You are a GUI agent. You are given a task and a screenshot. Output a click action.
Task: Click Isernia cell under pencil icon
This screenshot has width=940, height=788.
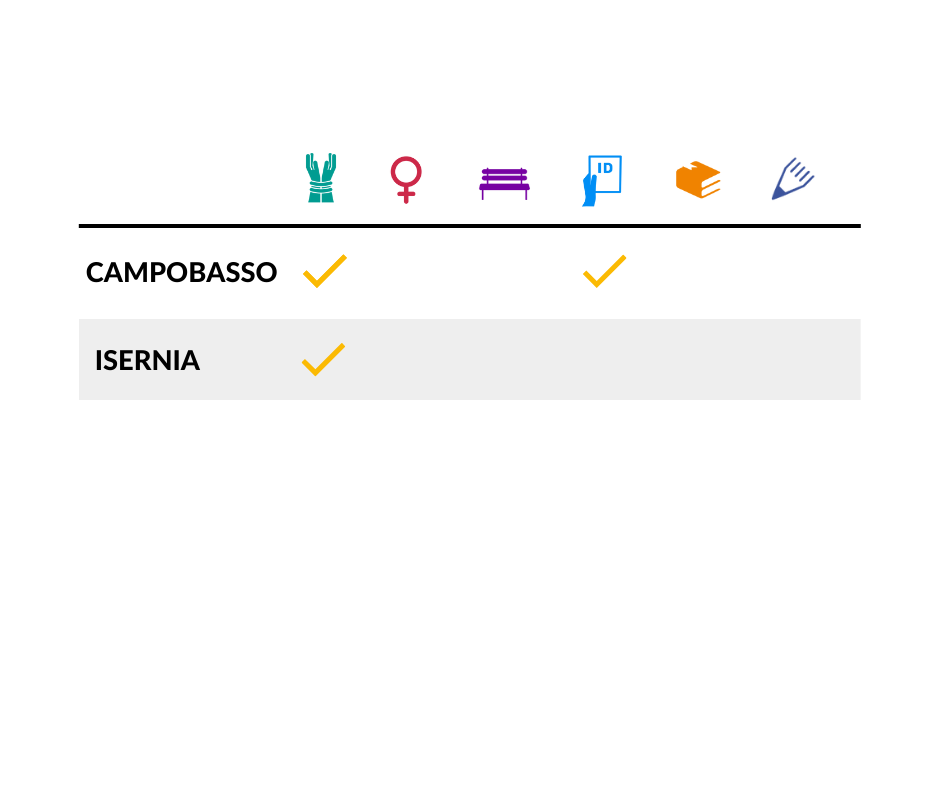[793, 360]
